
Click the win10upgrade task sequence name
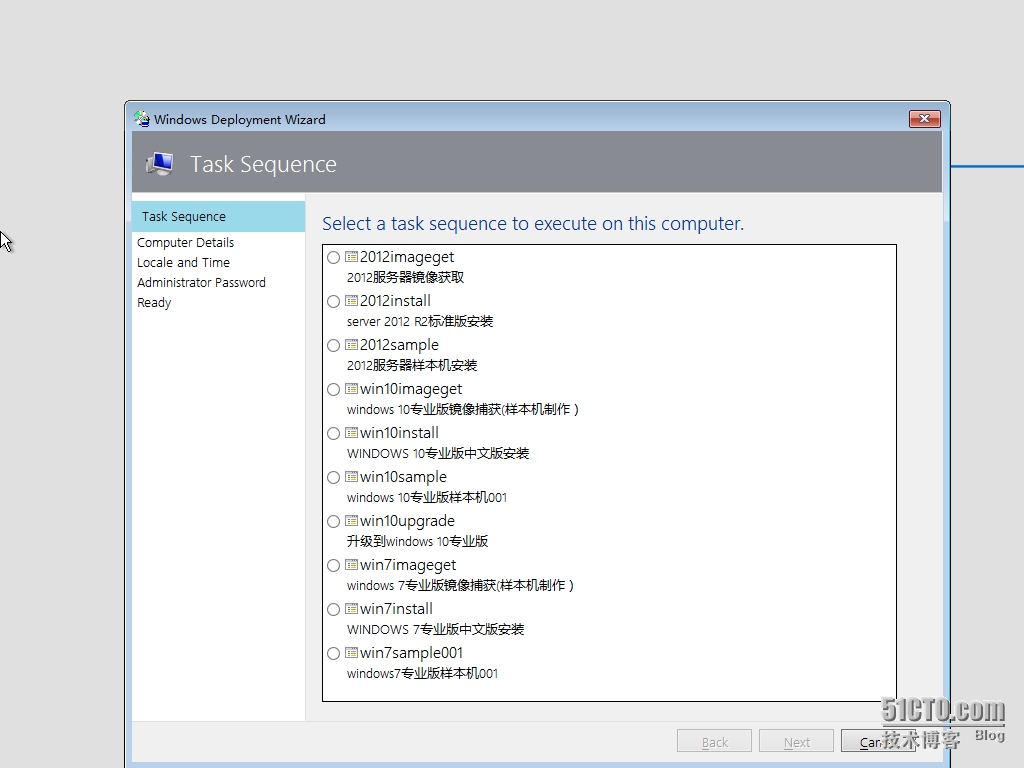click(408, 521)
